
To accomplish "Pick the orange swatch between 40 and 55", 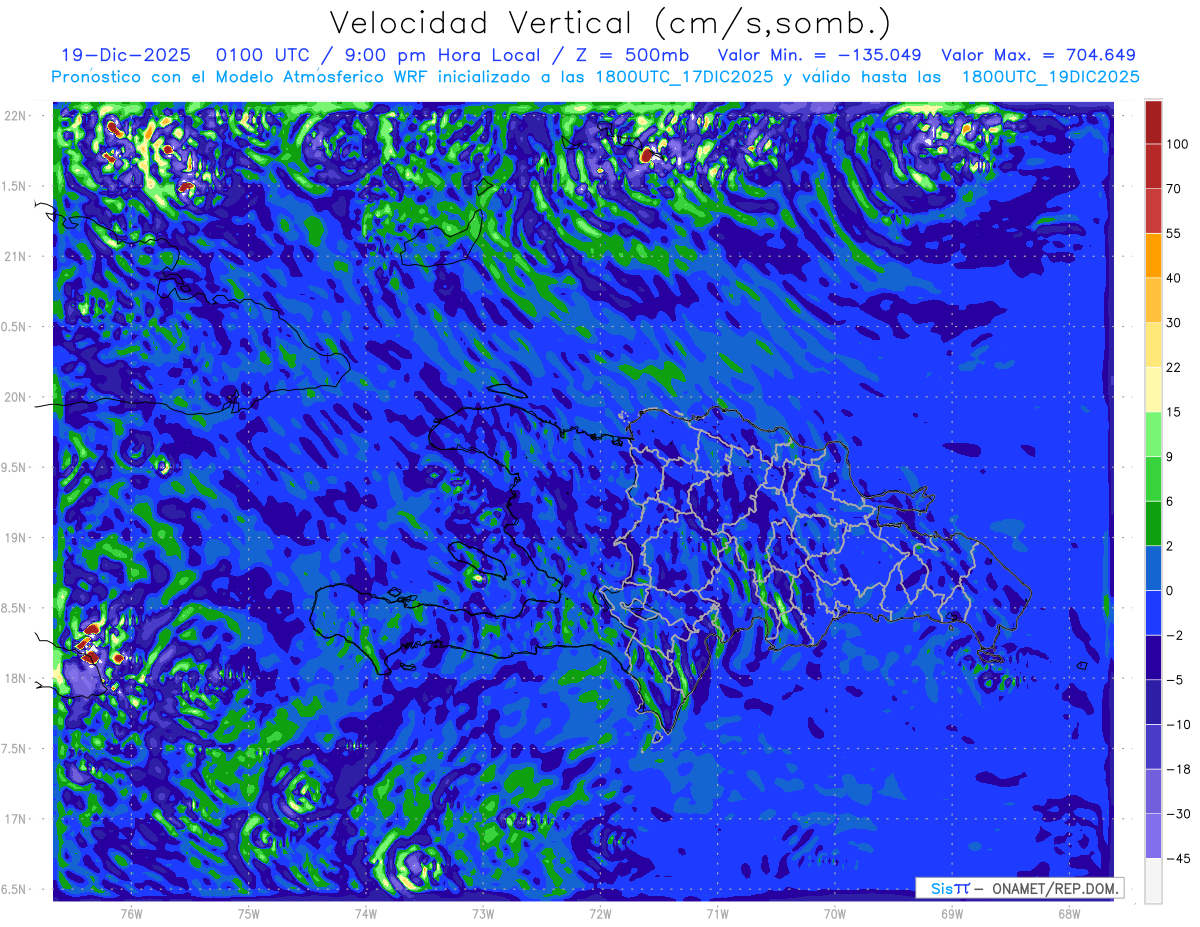I will point(1153,255).
